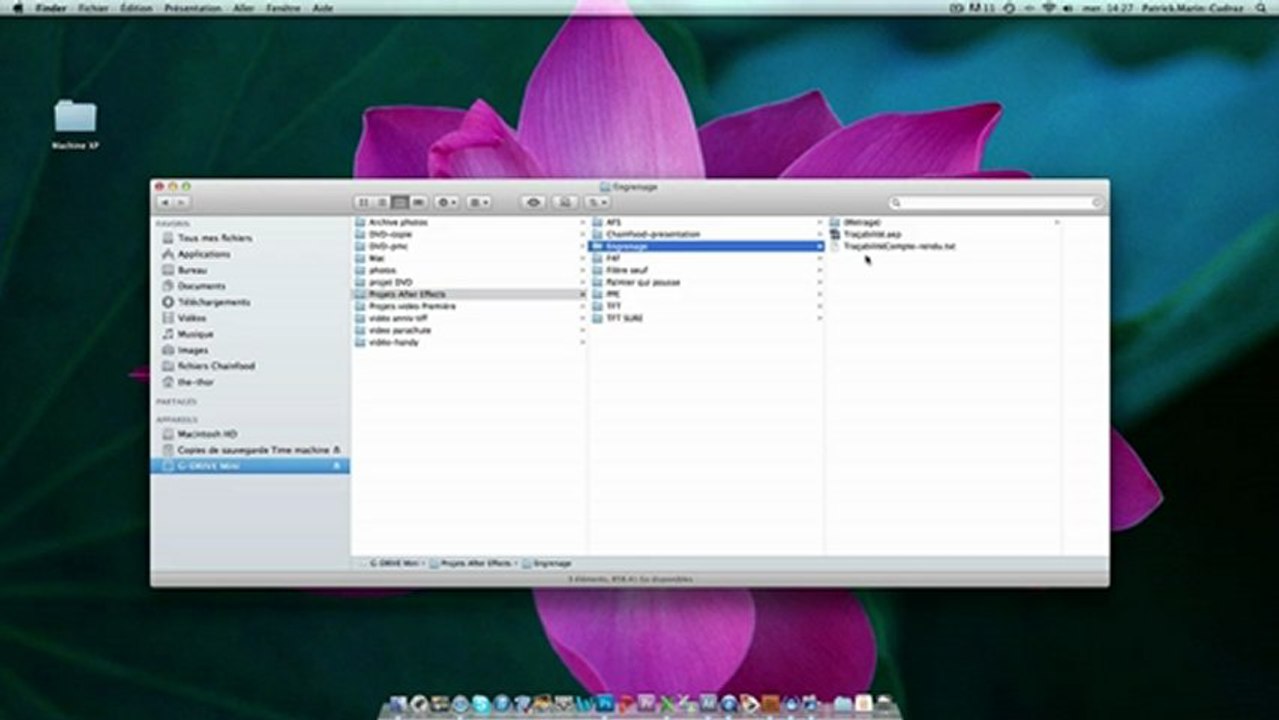Image resolution: width=1279 pixels, height=720 pixels.
Task: Expand the Archive photos folder arrow
Action: (582, 222)
